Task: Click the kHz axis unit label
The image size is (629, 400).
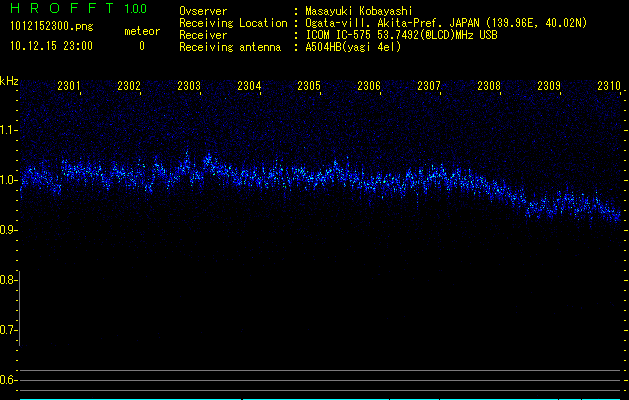Action: (9, 80)
